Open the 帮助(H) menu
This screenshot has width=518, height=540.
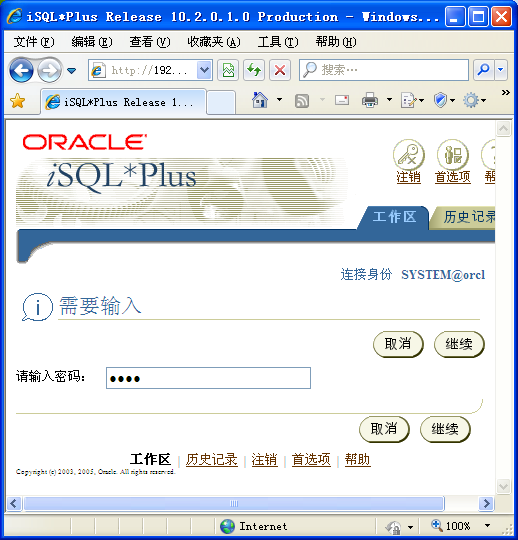(336, 42)
